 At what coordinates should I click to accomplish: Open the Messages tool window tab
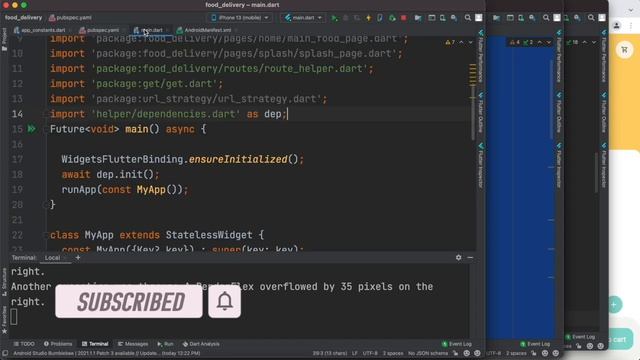(133, 344)
